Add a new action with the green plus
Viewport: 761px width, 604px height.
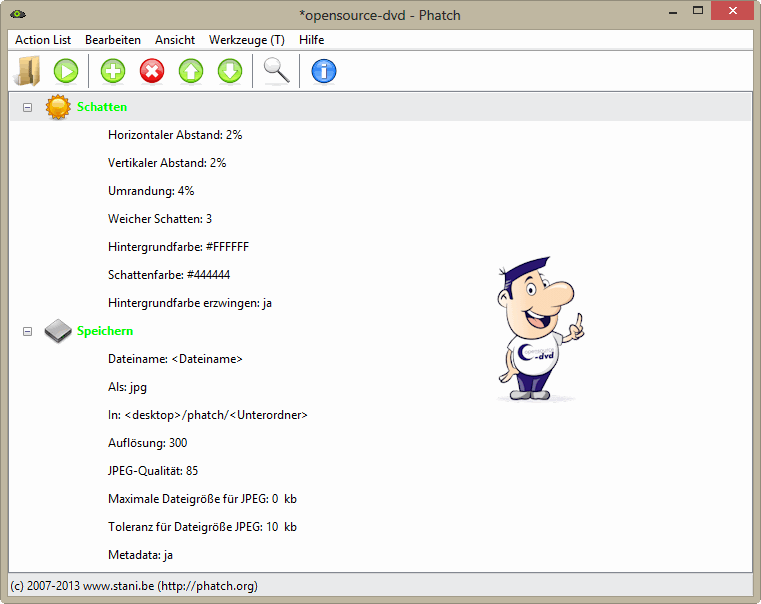point(114,71)
